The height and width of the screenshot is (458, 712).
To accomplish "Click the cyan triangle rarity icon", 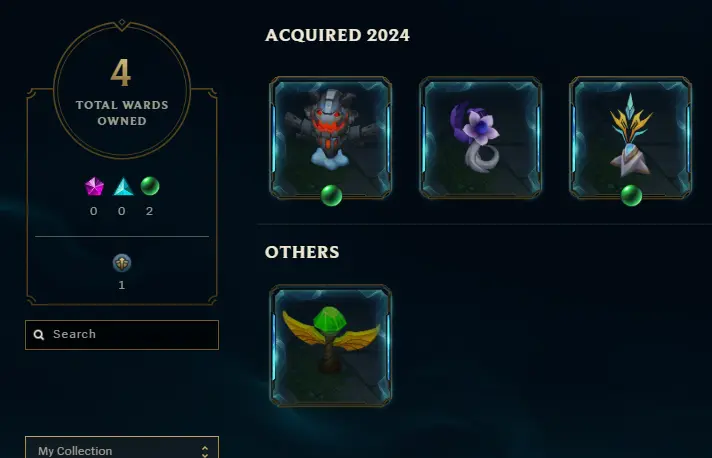I will point(123,187).
